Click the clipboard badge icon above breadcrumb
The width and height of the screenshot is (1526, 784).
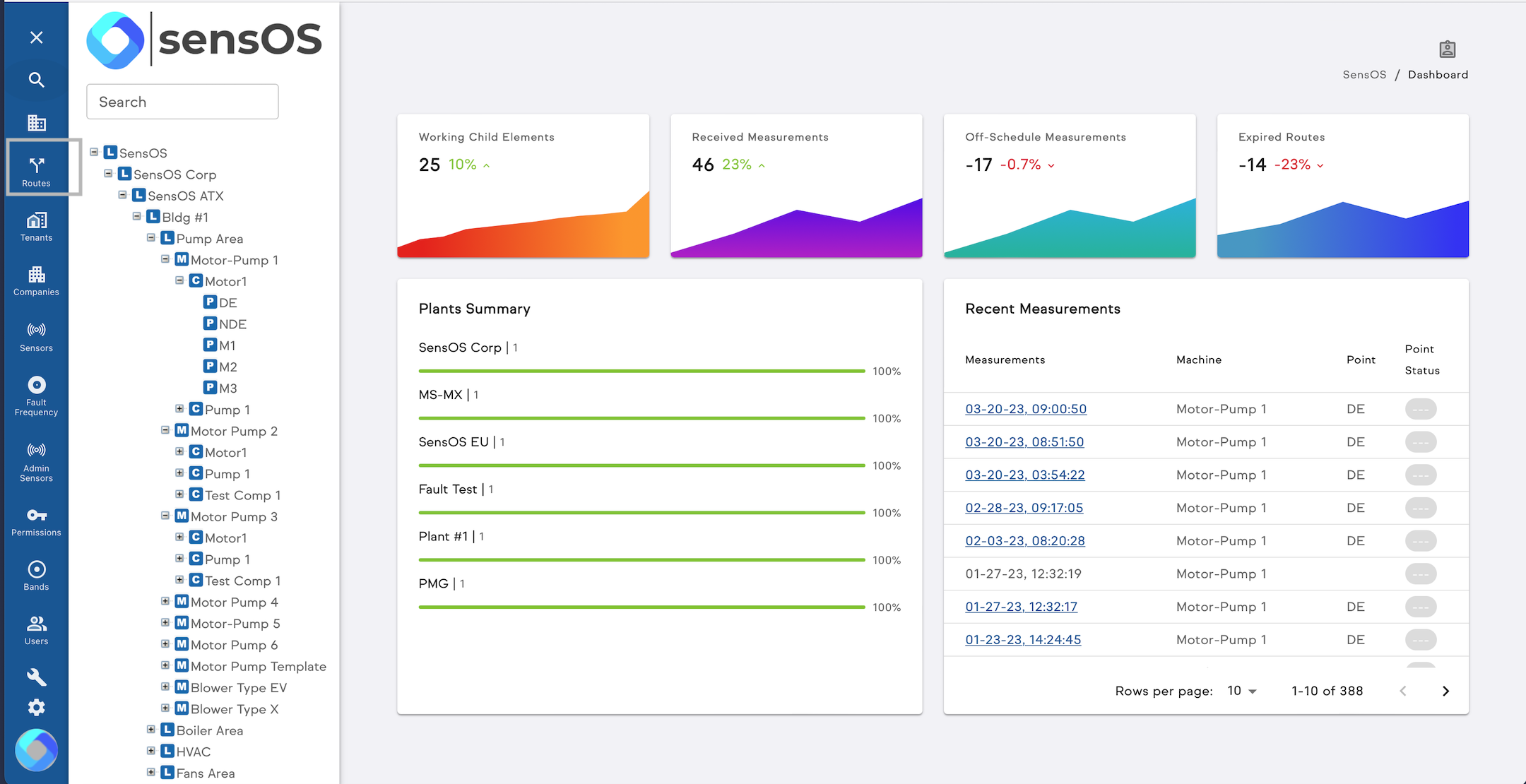pos(1448,49)
